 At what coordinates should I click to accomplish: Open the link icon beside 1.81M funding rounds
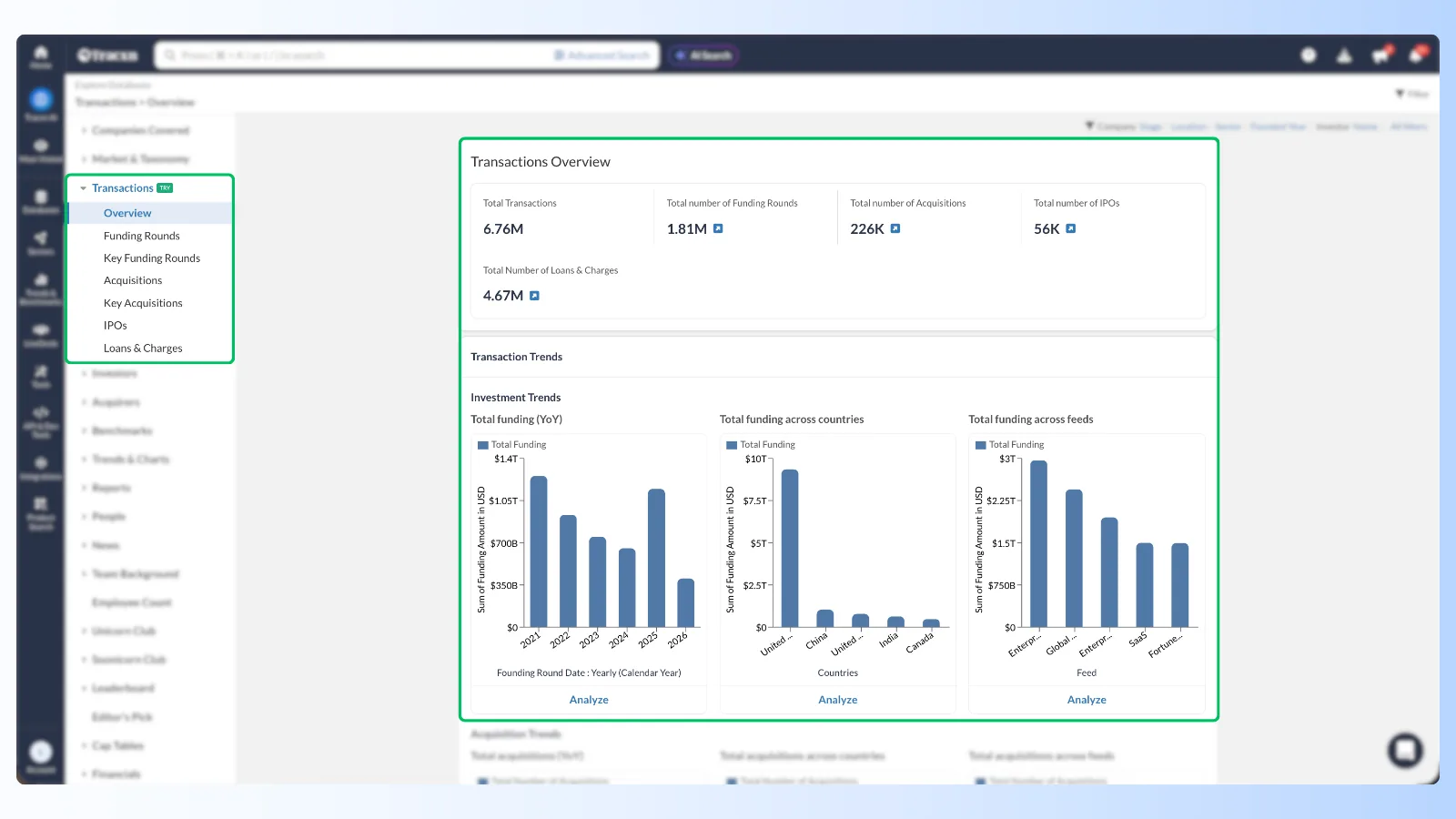(718, 229)
